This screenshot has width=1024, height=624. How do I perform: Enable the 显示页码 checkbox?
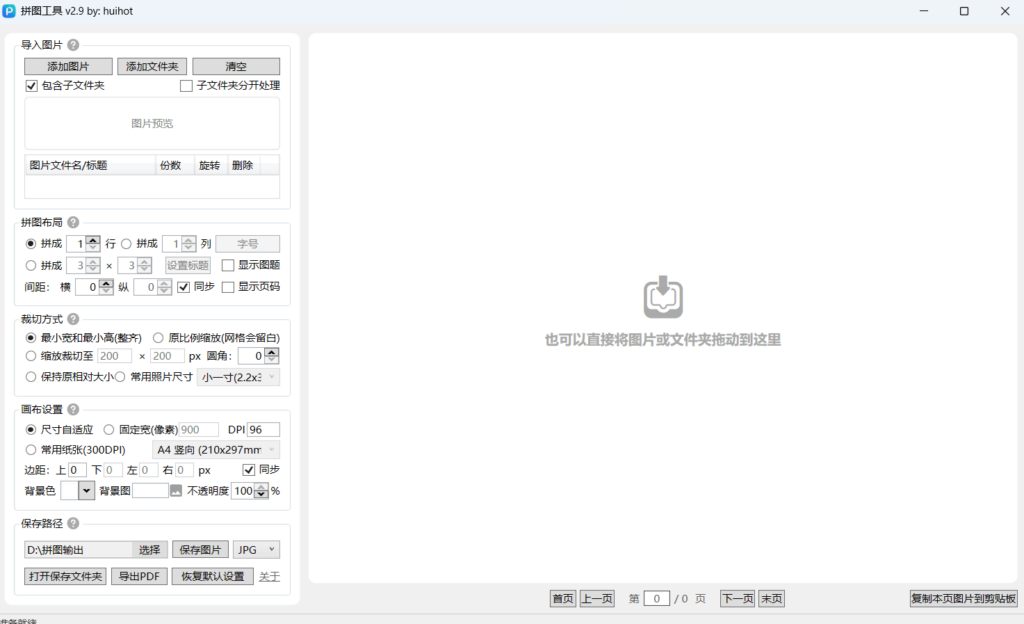pyautogui.click(x=228, y=287)
